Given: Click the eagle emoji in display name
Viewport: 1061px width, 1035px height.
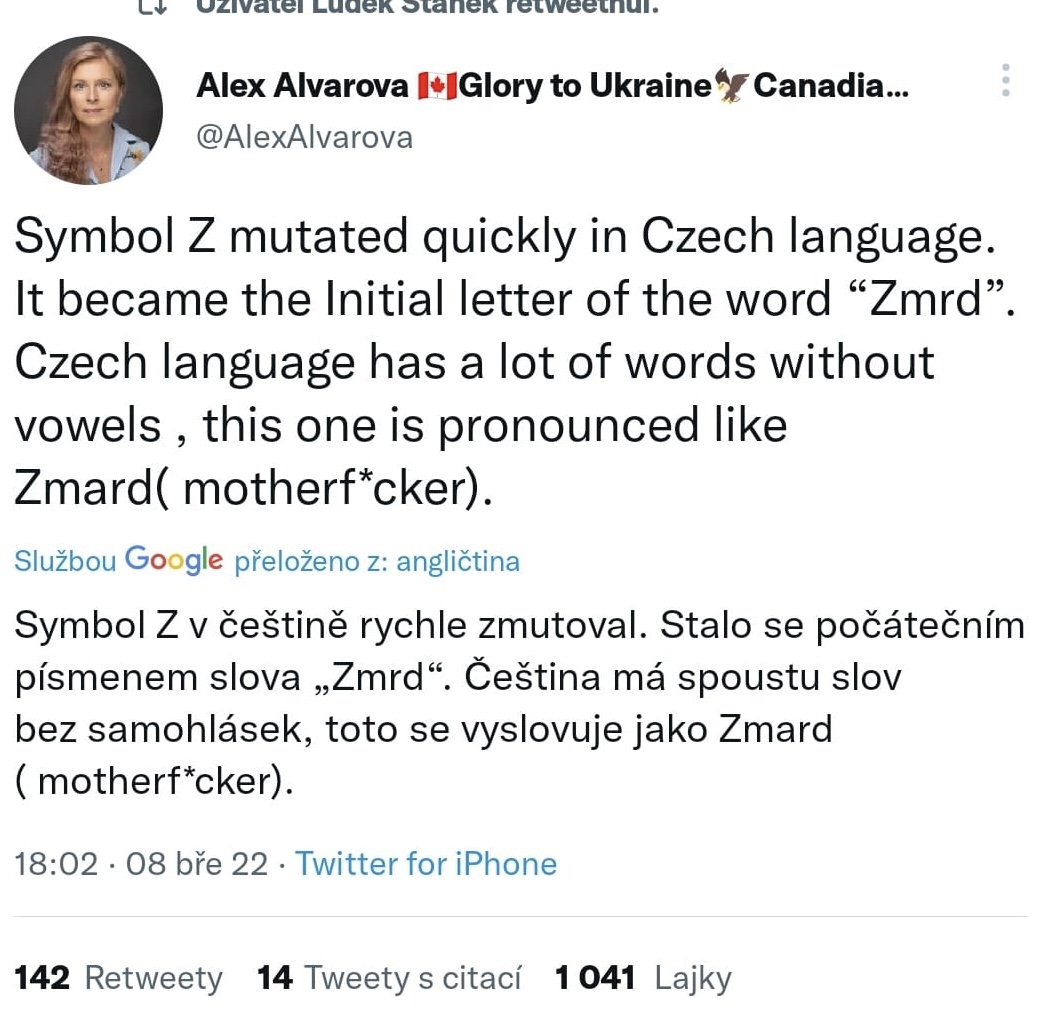Looking at the screenshot, I should 731,86.
